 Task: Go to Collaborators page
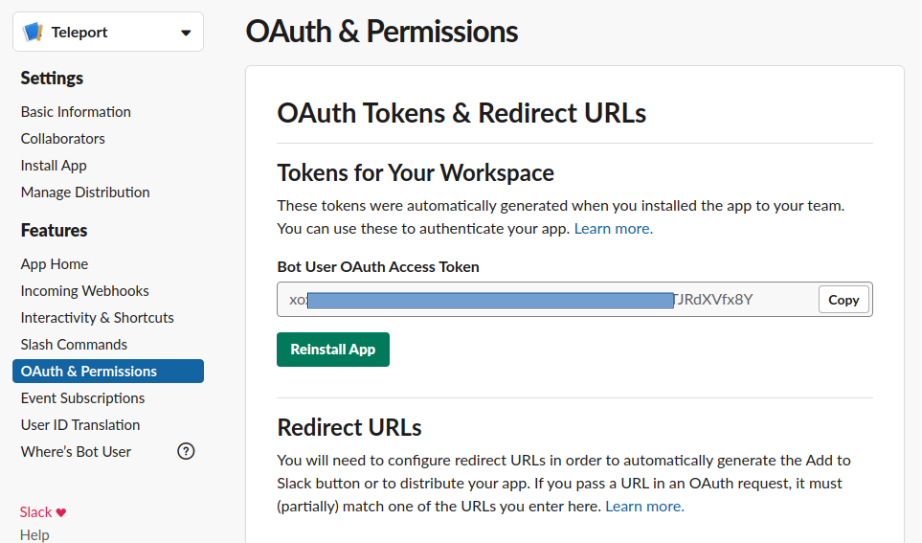click(63, 139)
